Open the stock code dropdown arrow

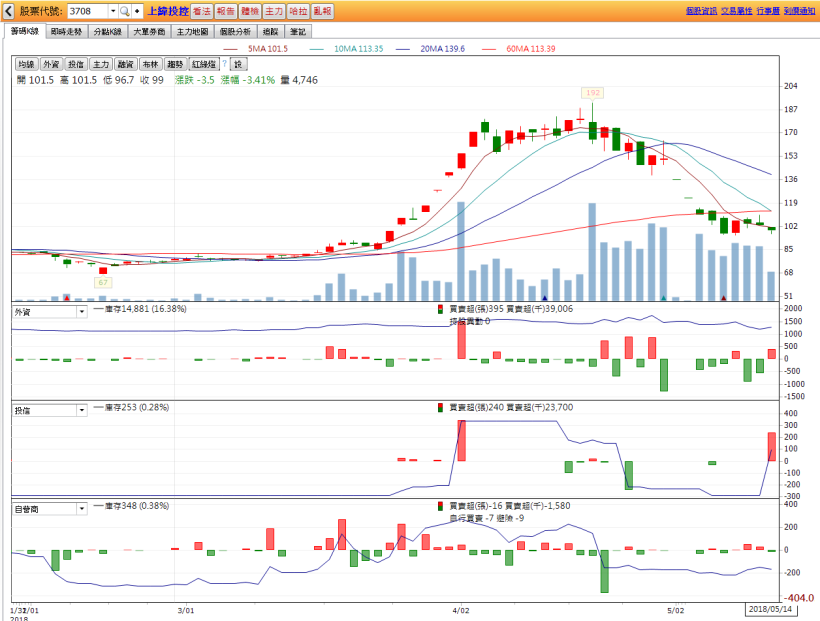pos(111,11)
